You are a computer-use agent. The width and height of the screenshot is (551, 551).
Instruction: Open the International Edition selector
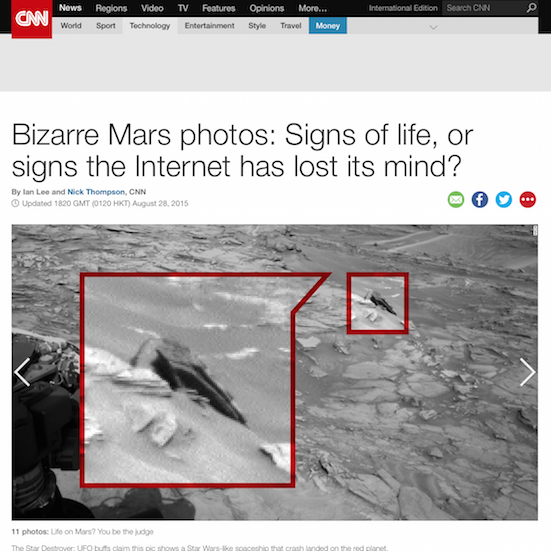coord(403,8)
